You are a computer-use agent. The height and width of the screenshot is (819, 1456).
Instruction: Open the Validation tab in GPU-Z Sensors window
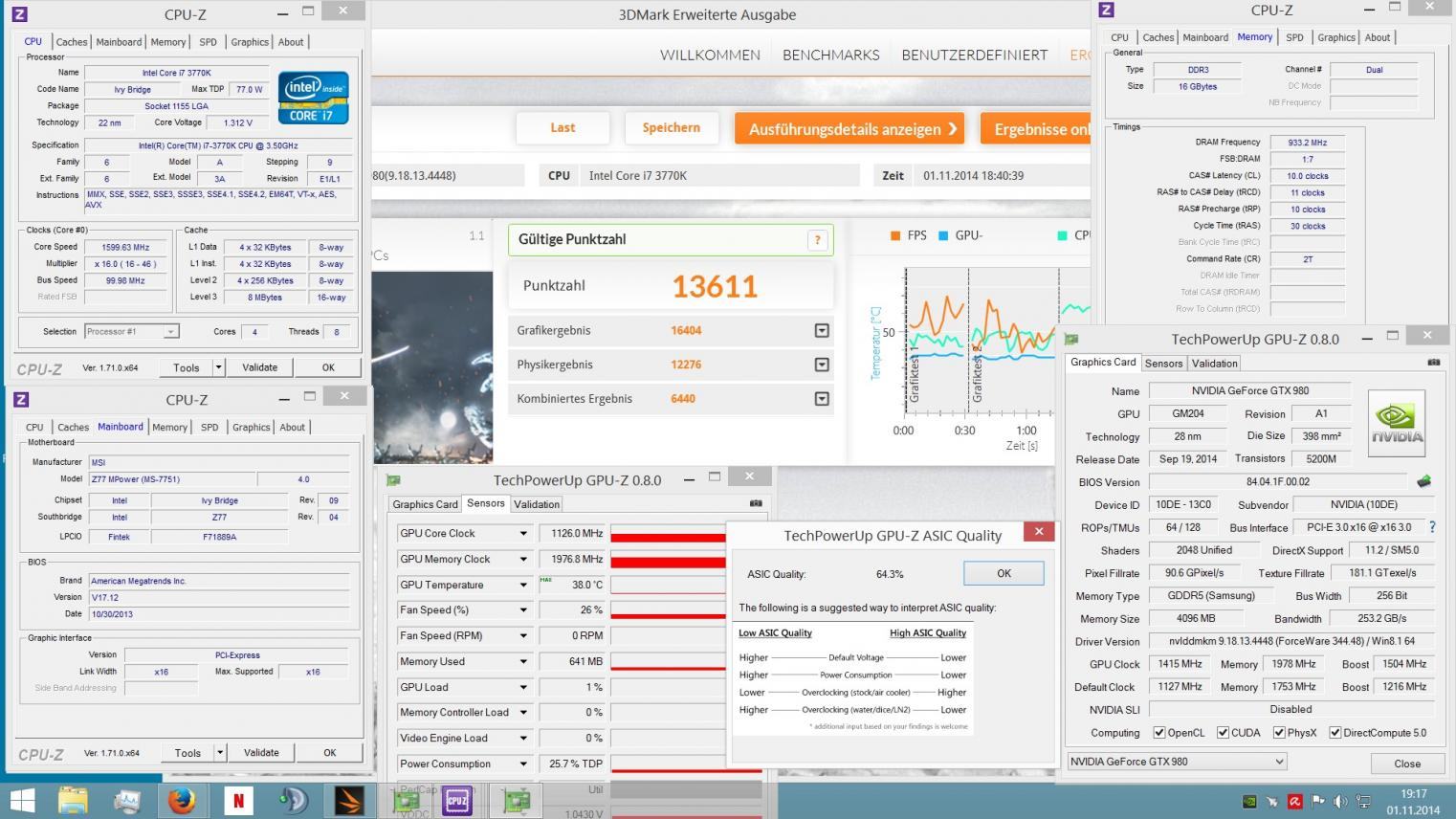pos(537,504)
